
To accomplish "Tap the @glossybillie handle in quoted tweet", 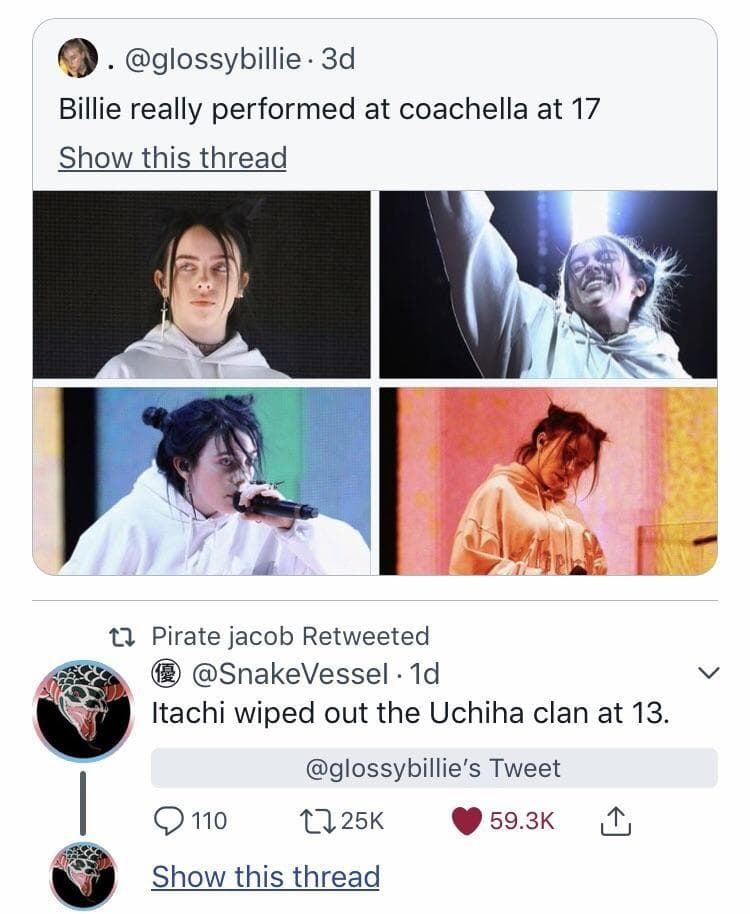I will click(212, 59).
